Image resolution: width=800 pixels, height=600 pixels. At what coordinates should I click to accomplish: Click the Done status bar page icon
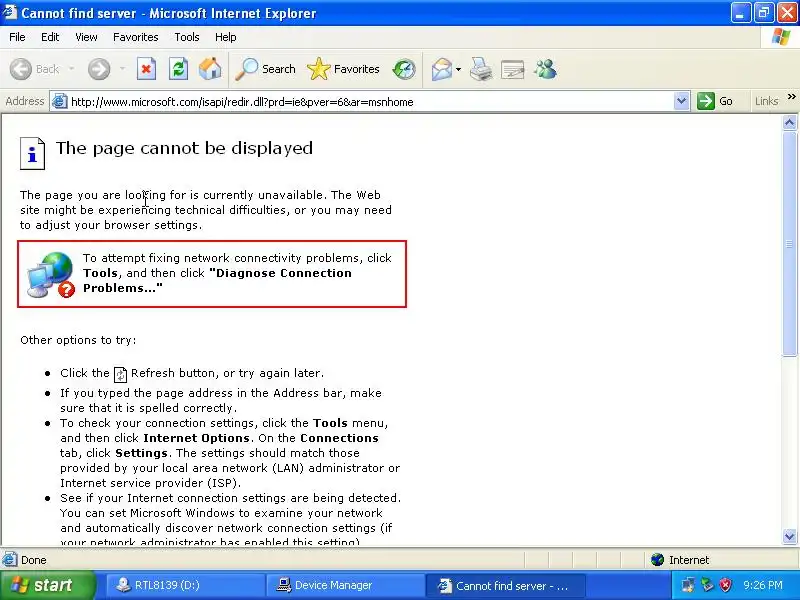[x=10, y=560]
